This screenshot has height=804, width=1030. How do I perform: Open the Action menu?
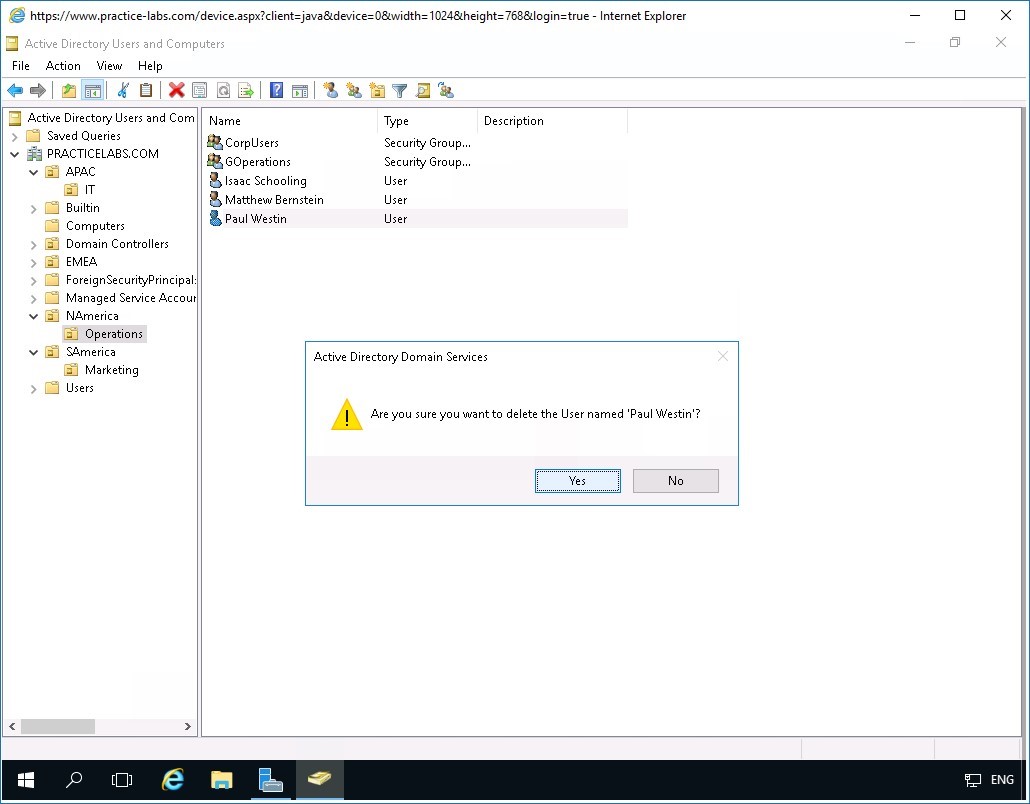pos(63,66)
